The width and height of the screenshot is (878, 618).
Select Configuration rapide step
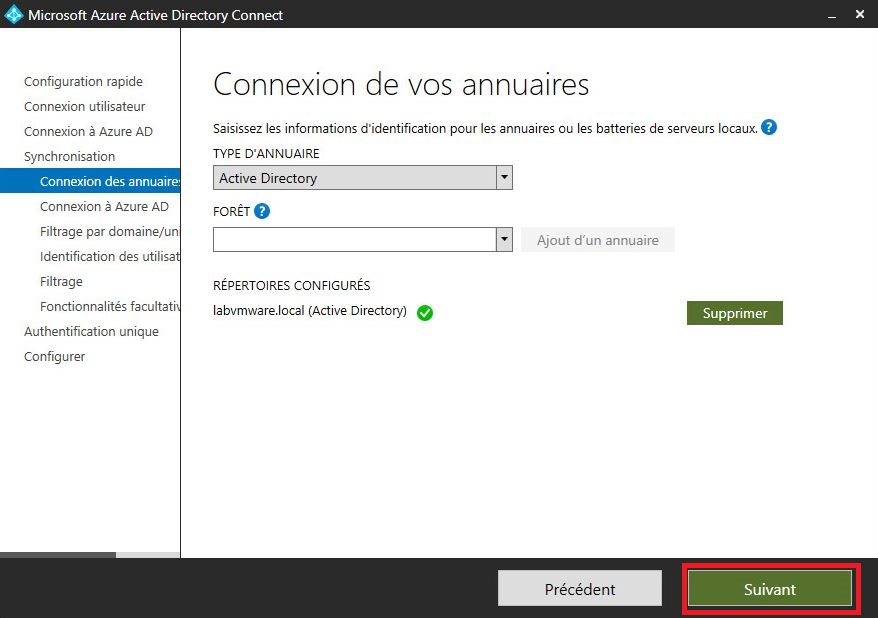tap(83, 82)
